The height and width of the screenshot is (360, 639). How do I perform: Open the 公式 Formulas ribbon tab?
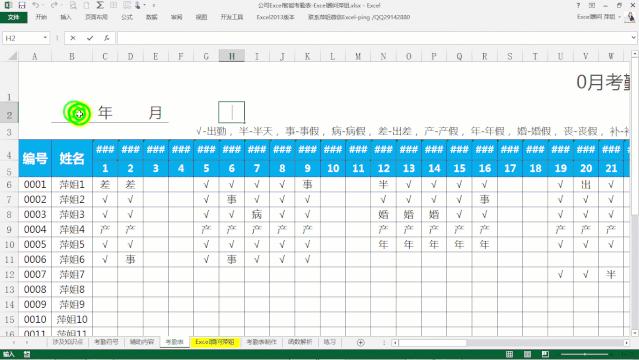coord(127,17)
